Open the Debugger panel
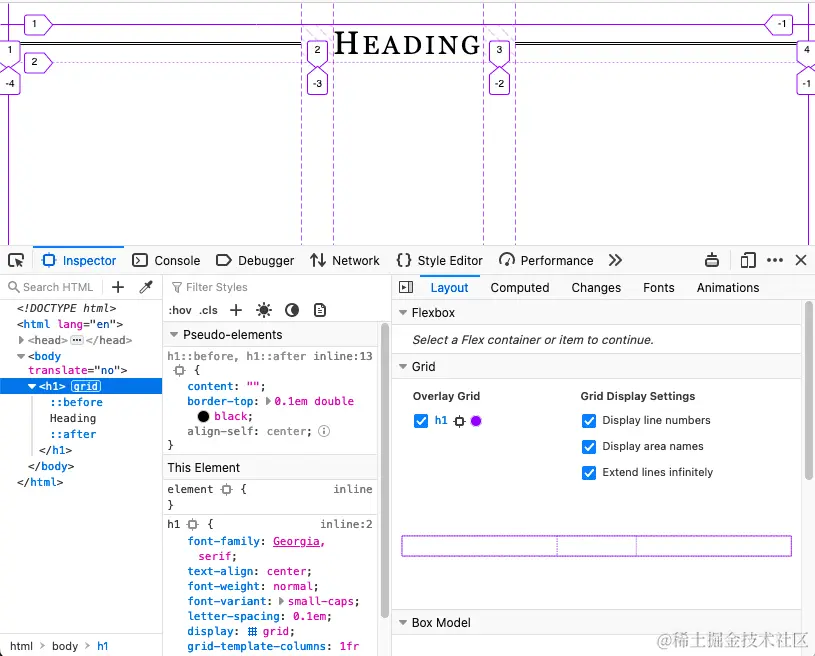 click(255, 260)
